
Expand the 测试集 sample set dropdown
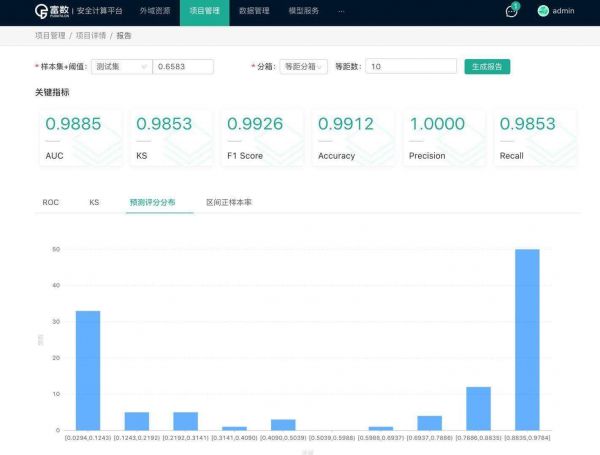120,67
